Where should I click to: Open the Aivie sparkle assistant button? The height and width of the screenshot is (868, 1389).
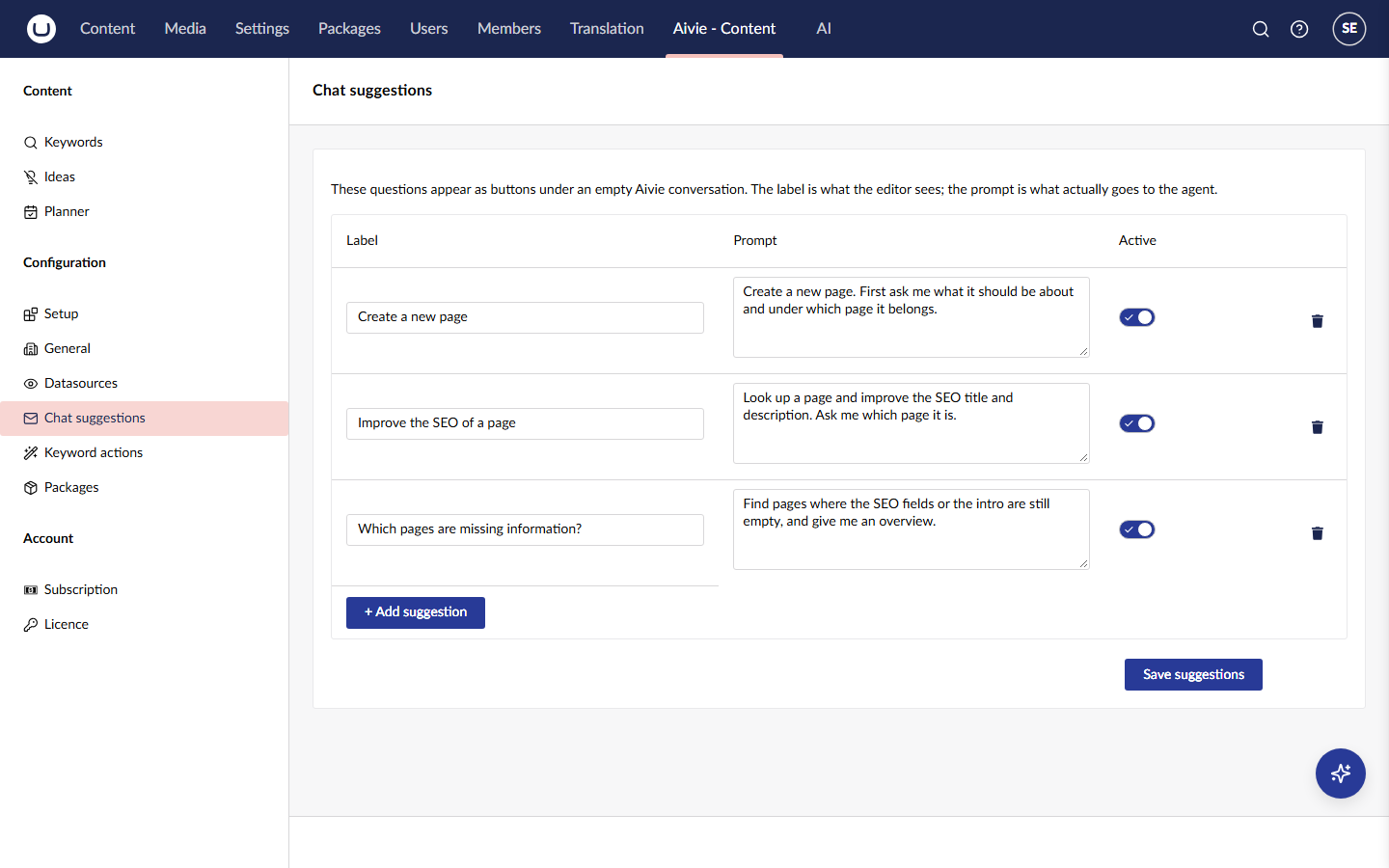click(1341, 773)
